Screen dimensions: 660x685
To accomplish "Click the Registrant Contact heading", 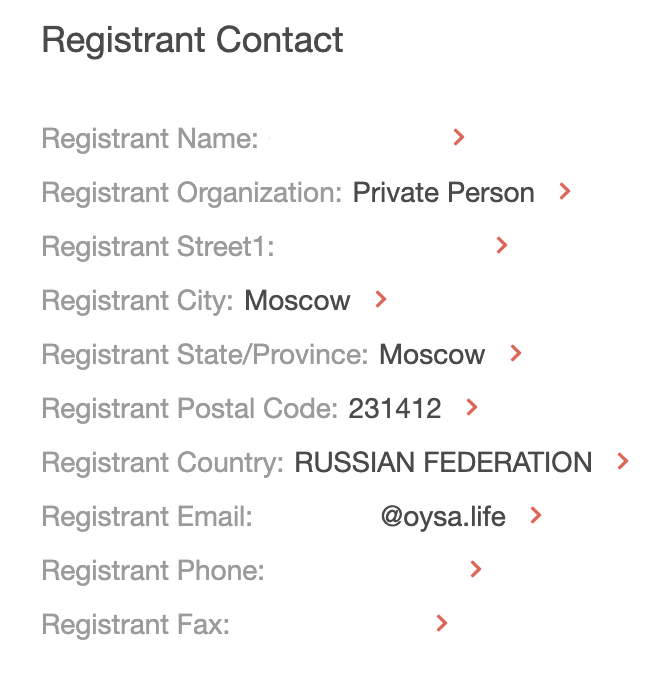I will pos(192,41).
